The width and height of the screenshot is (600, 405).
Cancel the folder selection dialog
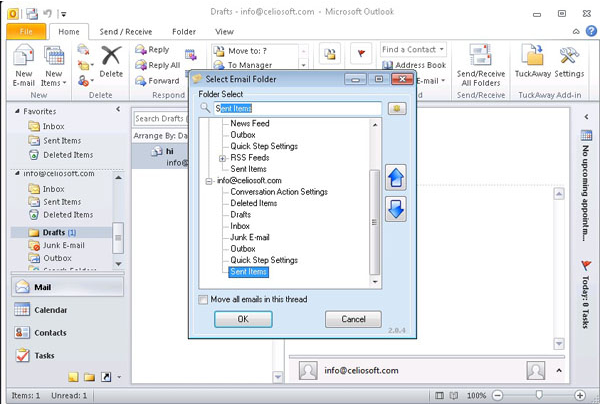pyautogui.click(x=353, y=319)
